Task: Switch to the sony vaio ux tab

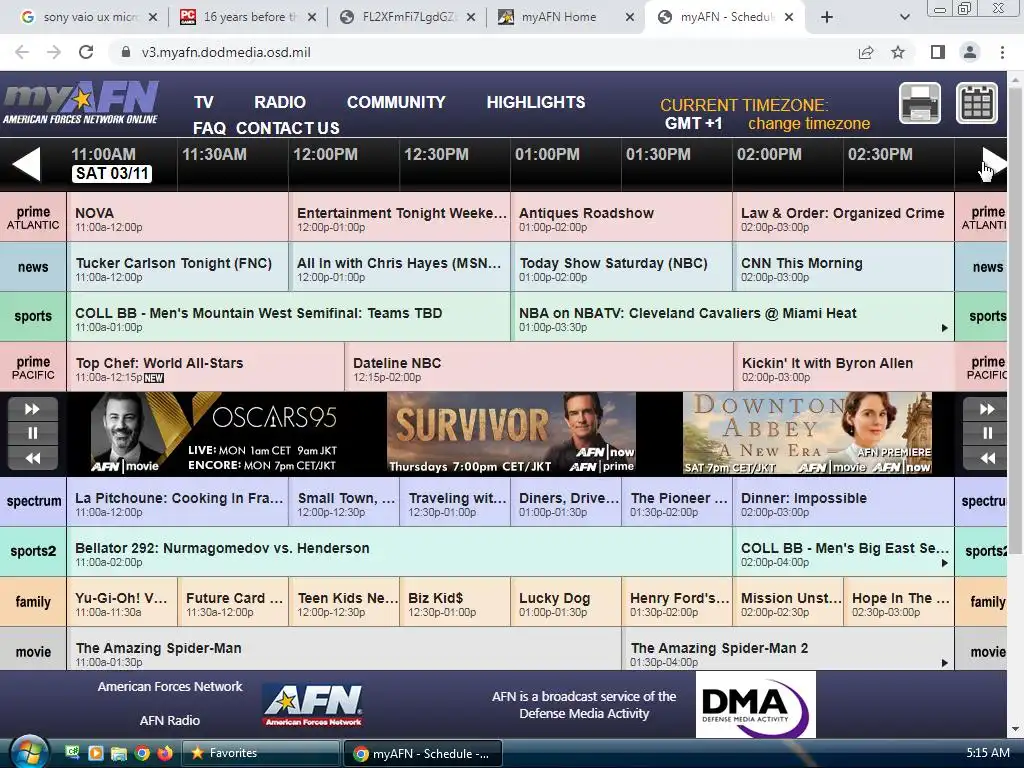Action: tap(89, 17)
